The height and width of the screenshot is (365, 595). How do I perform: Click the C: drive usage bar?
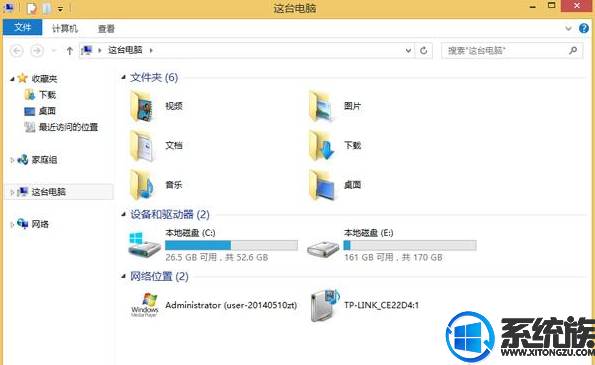[x=231, y=245]
